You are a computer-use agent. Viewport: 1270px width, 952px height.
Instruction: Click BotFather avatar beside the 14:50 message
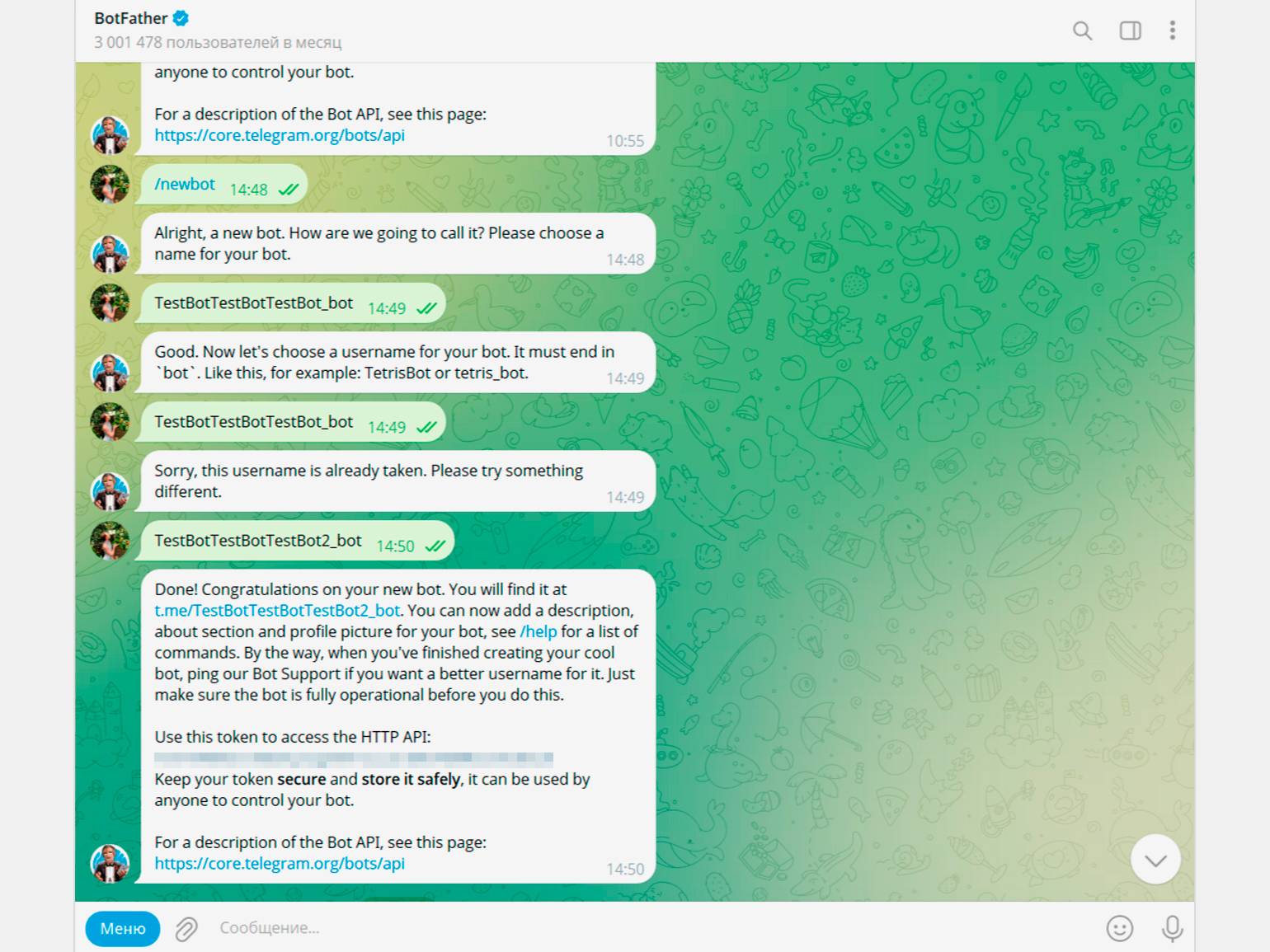(110, 863)
